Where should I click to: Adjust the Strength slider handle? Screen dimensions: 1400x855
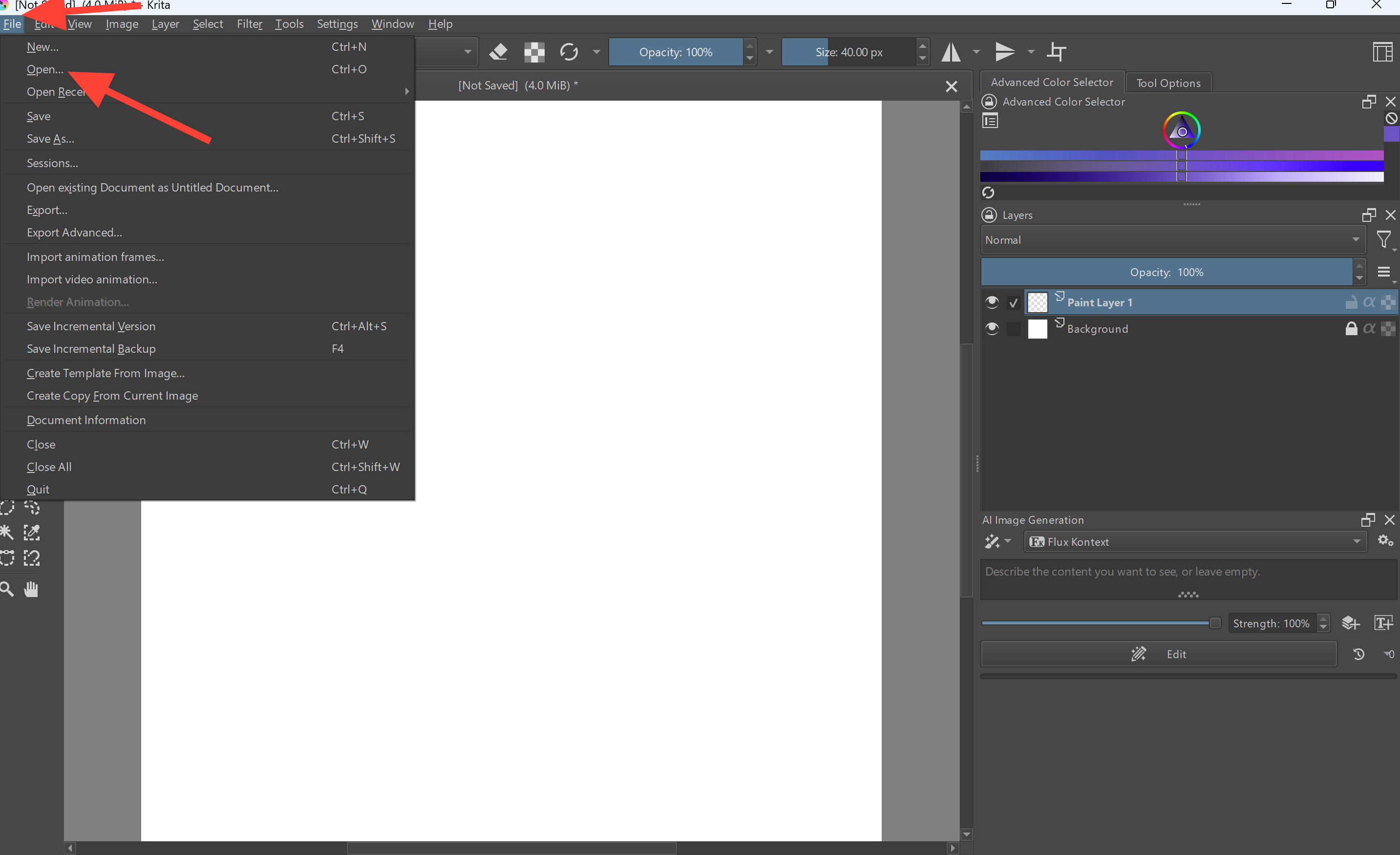[1215, 623]
